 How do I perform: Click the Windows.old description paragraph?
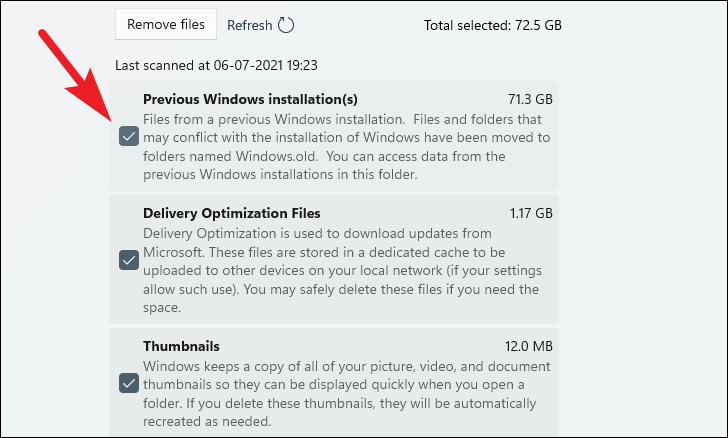coord(345,146)
